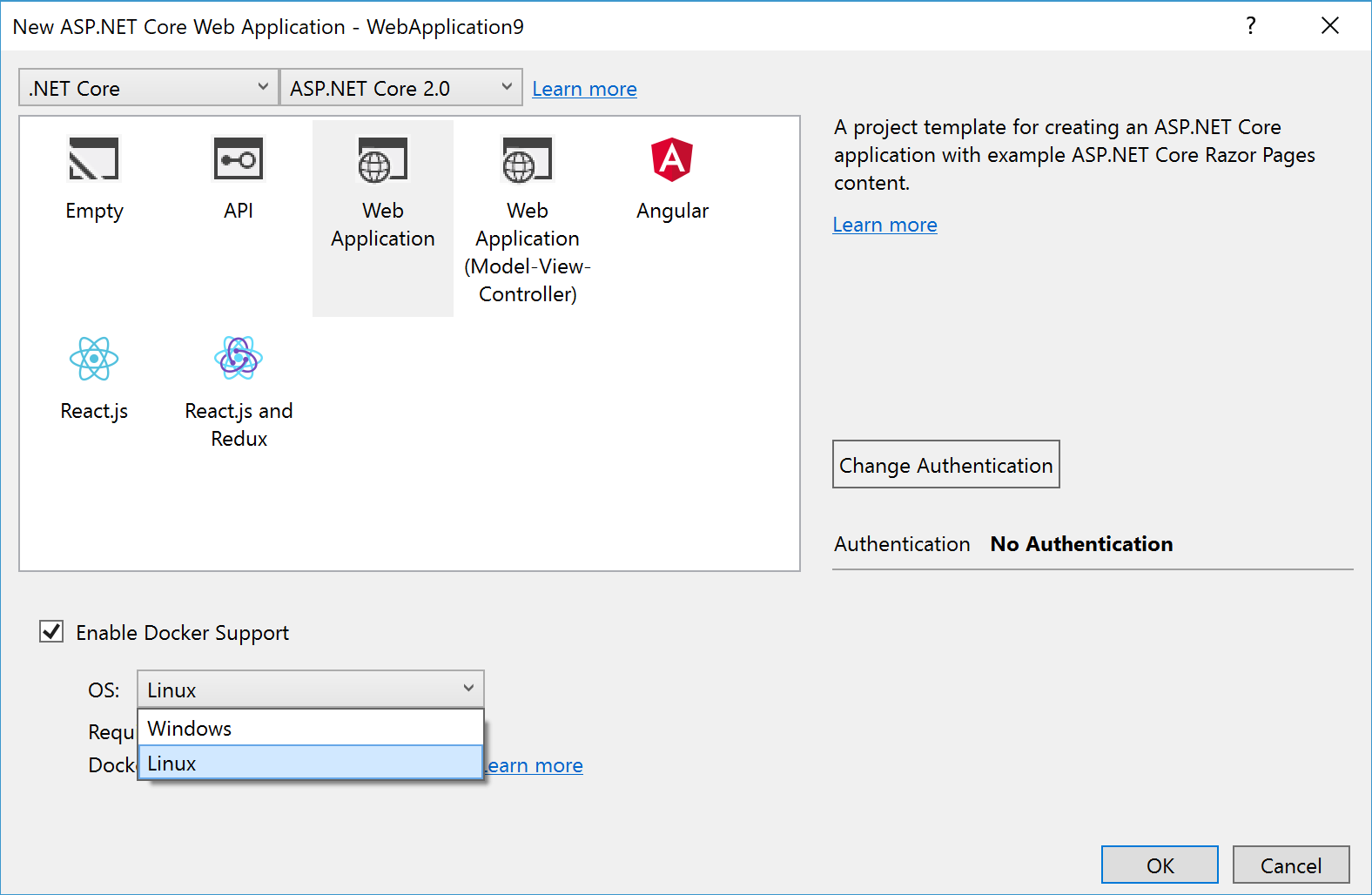This screenshot has width=1372, height=895.
Task: Pick the Web Application template icon
Action: point(383,160)
